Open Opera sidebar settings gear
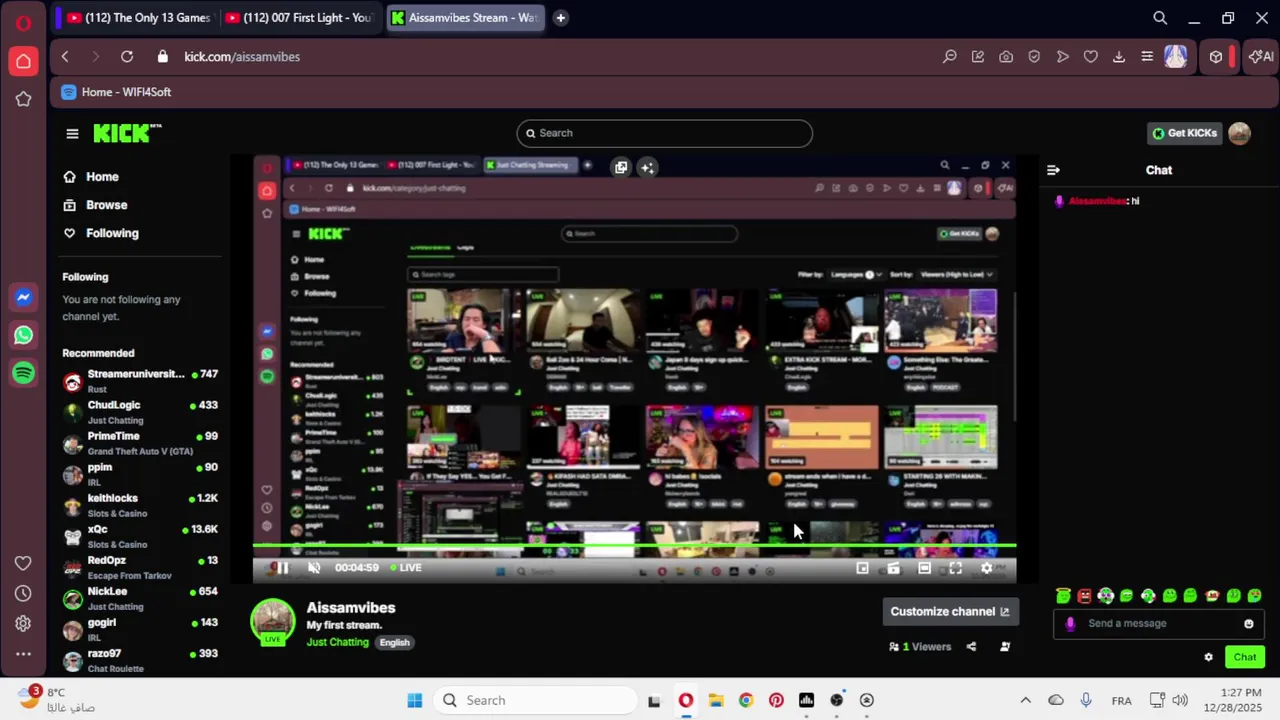Image resolution: width=1280 pixels, height=720 pixels. pyautogui.click(x=23, y=623)
